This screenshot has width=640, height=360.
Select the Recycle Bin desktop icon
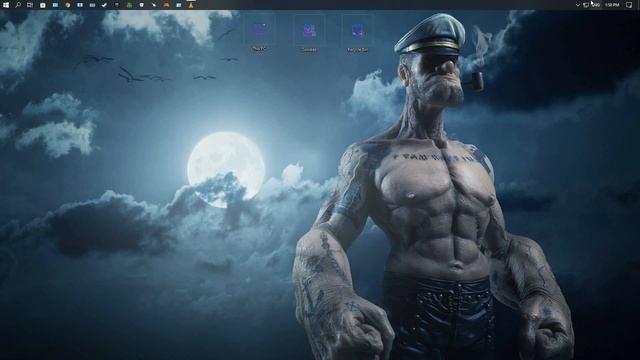click(358, 33)
